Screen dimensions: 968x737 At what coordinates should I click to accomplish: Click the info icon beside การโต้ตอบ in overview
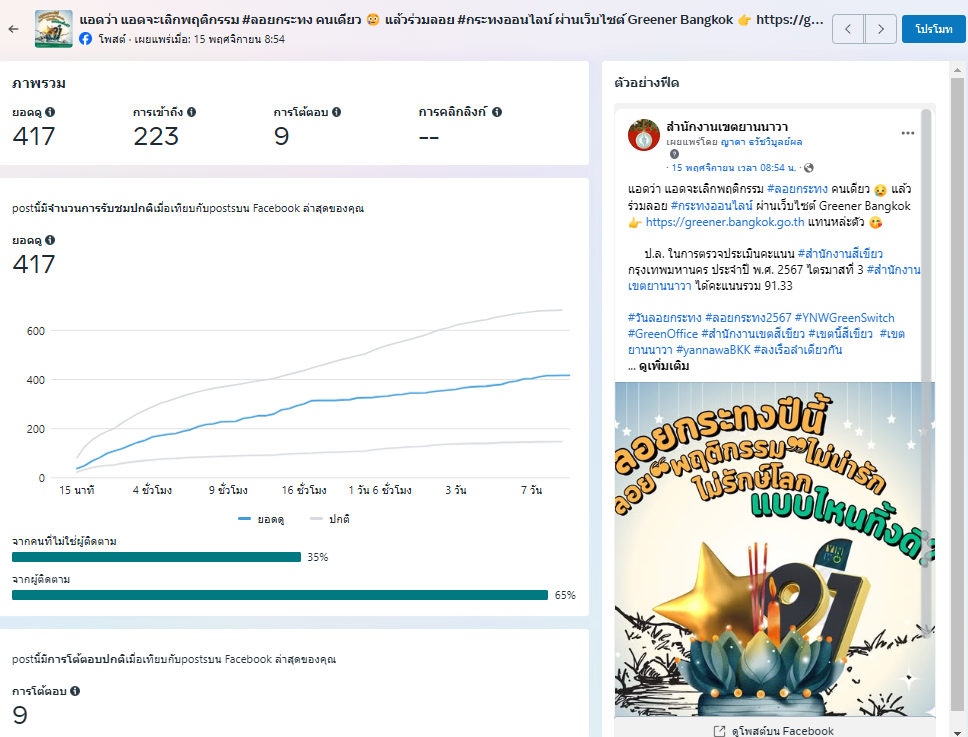point(337,113)
